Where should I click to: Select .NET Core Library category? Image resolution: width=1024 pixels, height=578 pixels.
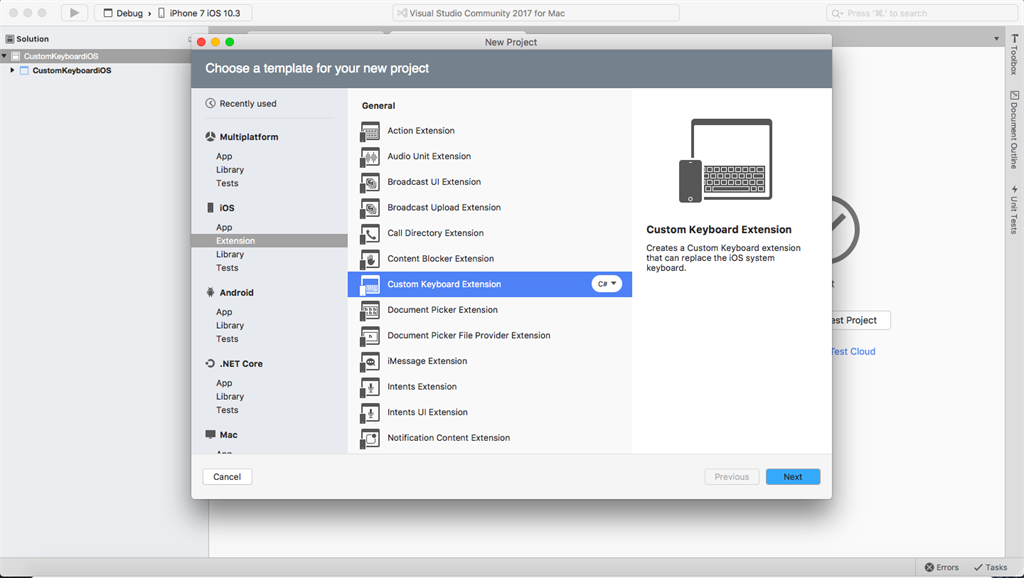pos(230,396)
